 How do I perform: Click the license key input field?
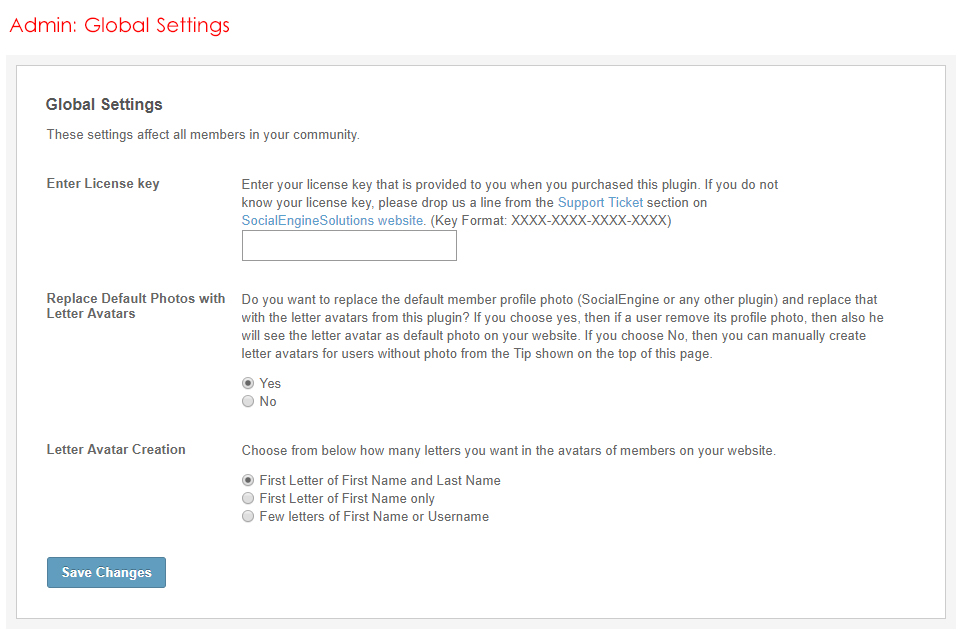click(349, 246)
